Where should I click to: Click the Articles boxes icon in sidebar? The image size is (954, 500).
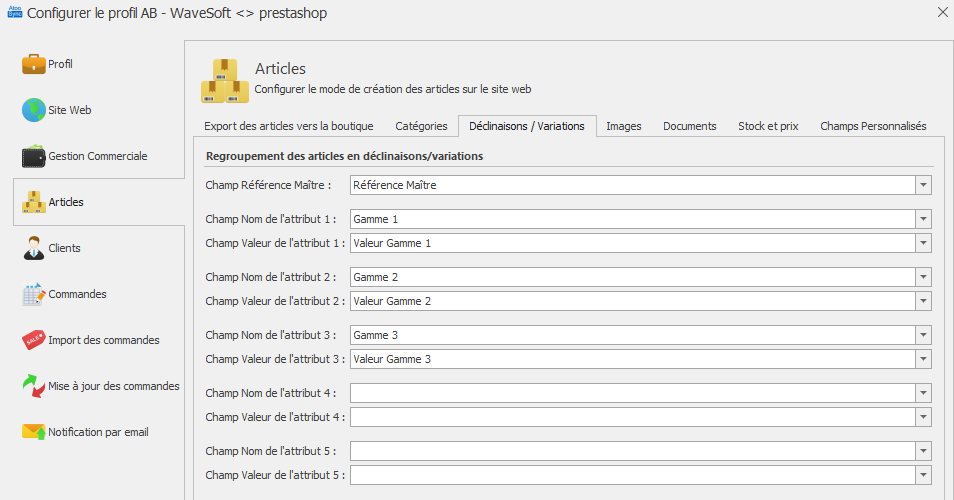[x=33, y=202]
